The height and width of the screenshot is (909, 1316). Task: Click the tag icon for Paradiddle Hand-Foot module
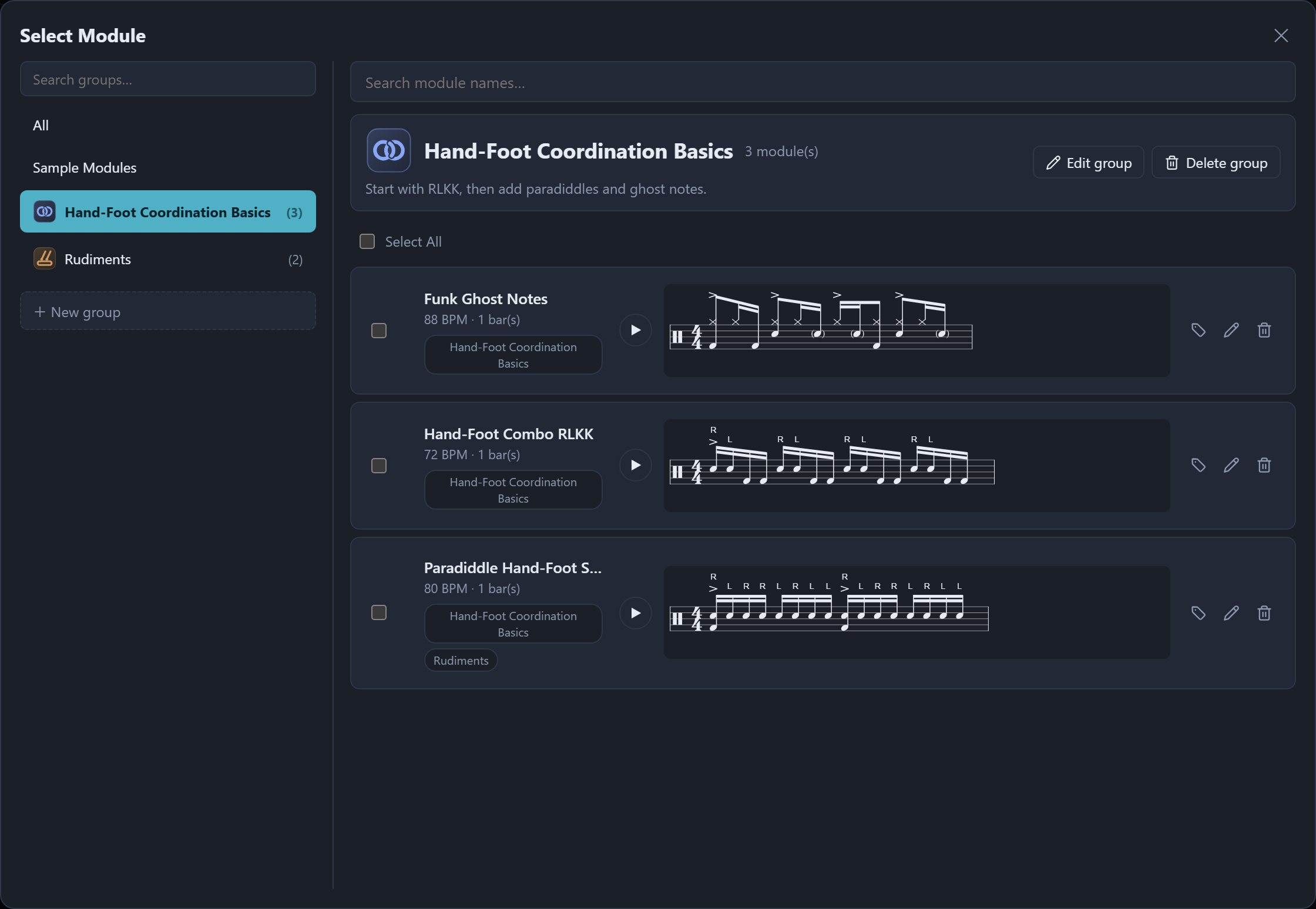[x=1198, y=613]
